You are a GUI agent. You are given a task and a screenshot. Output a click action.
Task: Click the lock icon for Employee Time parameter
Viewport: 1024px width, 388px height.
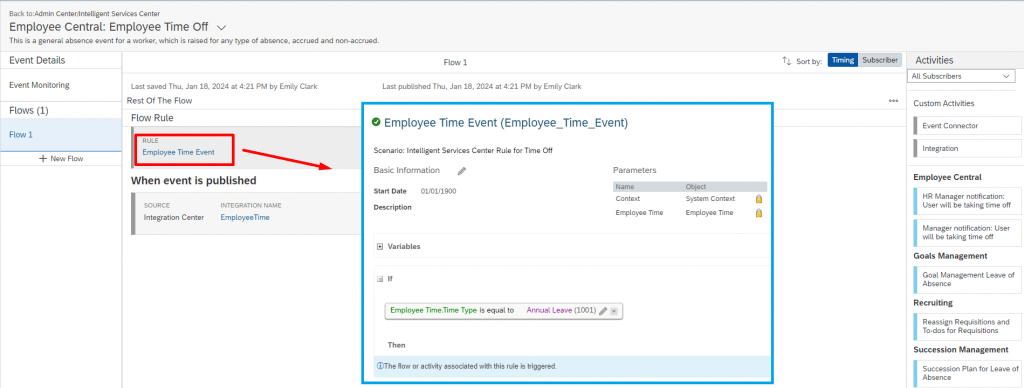[x=758, y=213]
